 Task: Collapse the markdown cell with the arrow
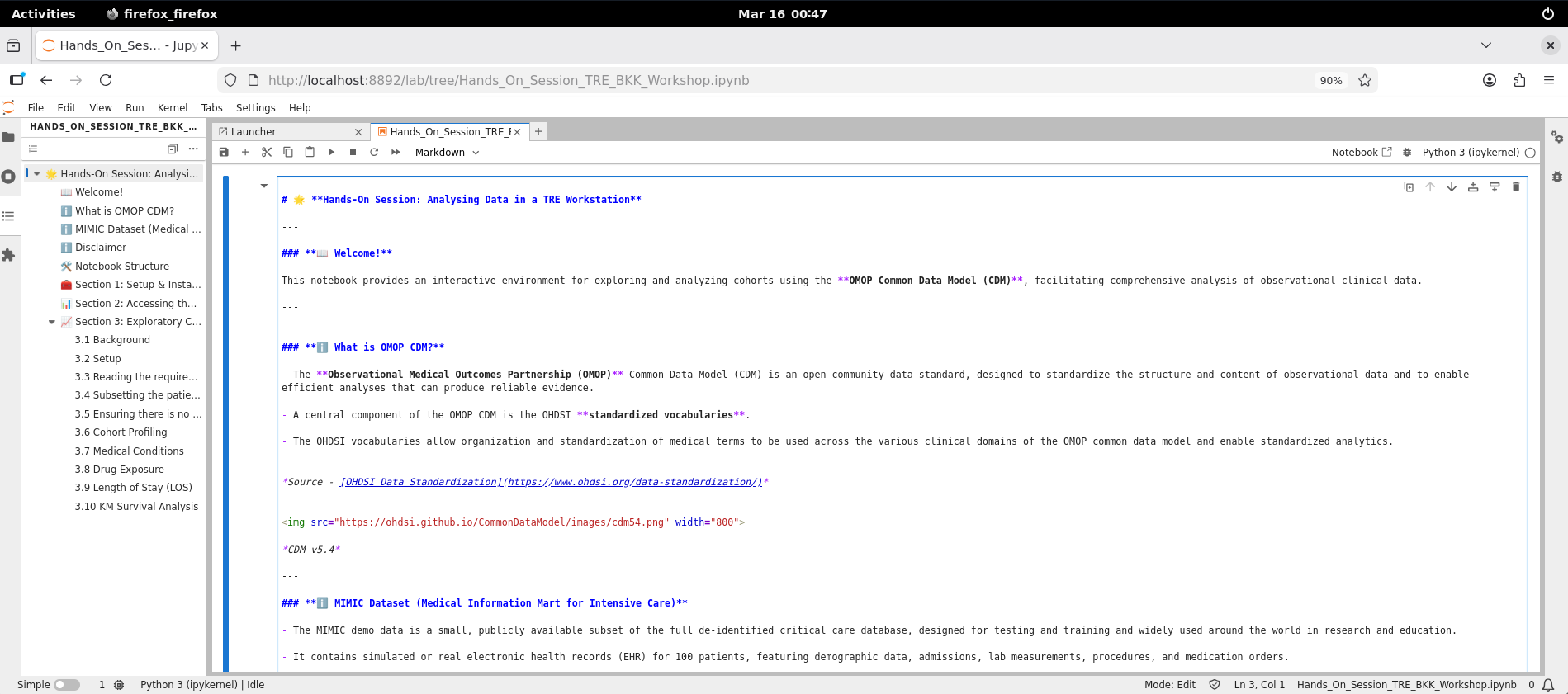pos(264,186)
